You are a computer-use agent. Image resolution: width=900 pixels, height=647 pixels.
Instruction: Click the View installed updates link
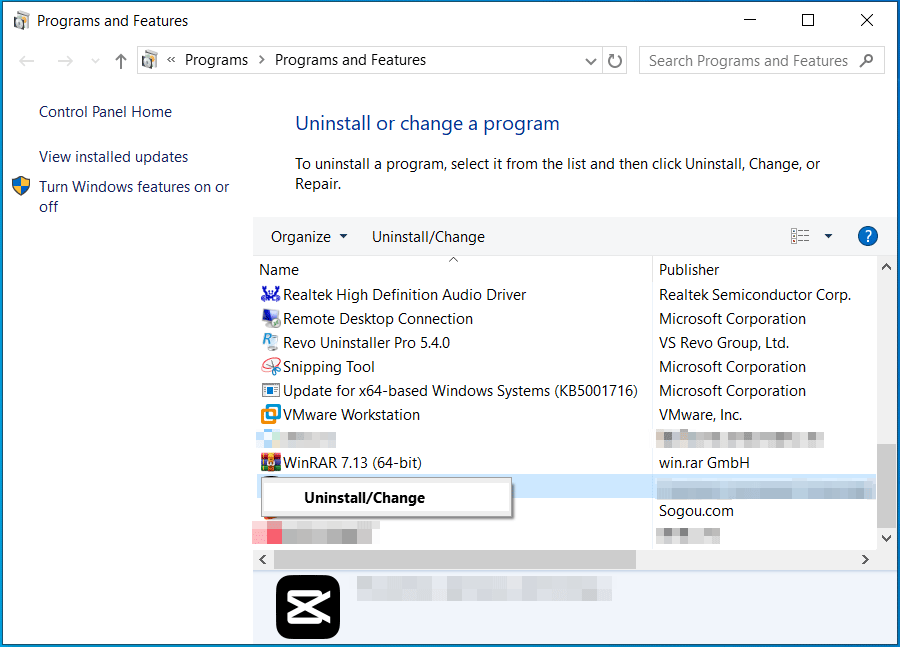point(112,157)
